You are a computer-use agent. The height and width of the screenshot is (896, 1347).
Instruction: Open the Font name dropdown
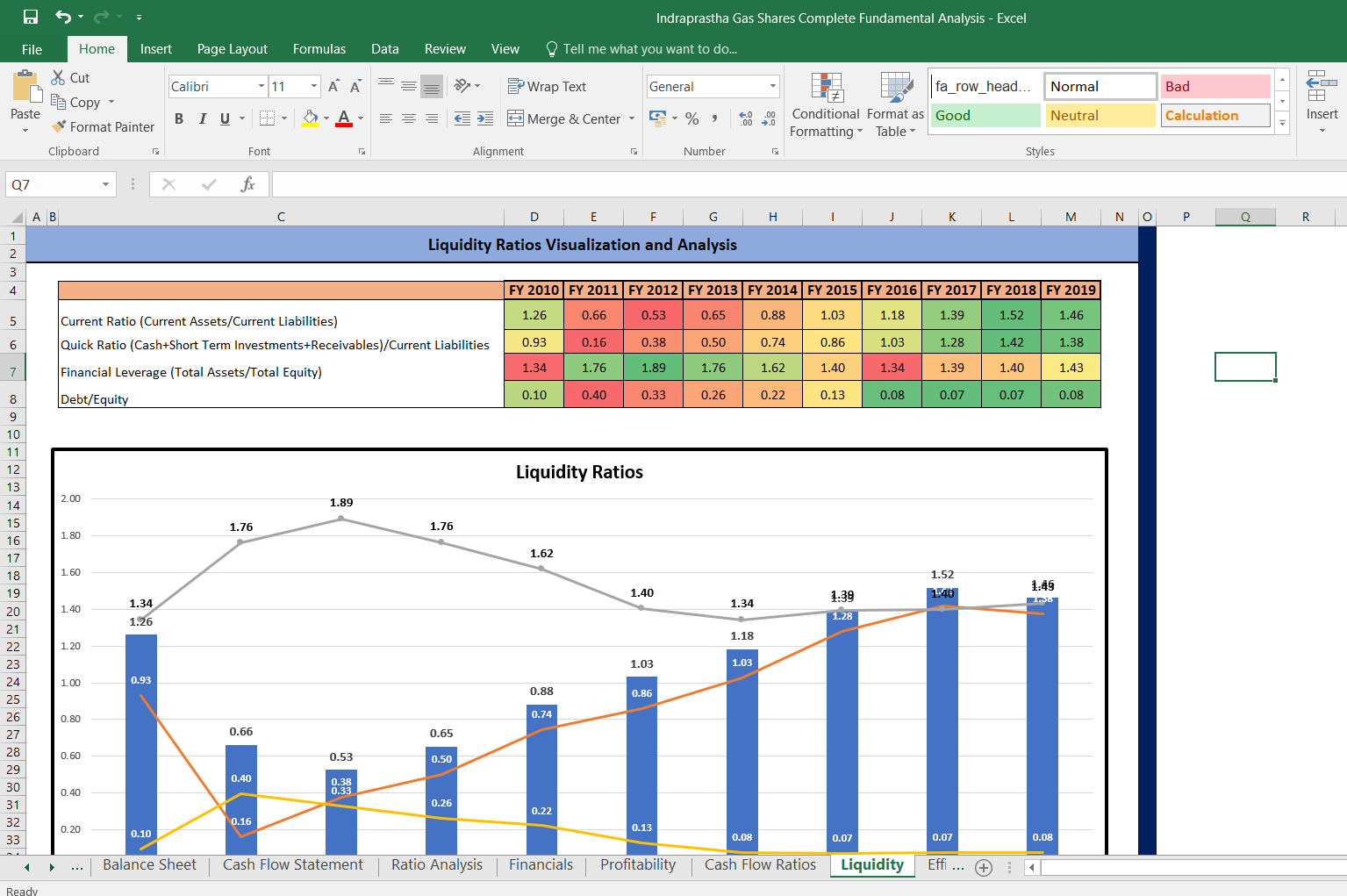pos(262,86)
